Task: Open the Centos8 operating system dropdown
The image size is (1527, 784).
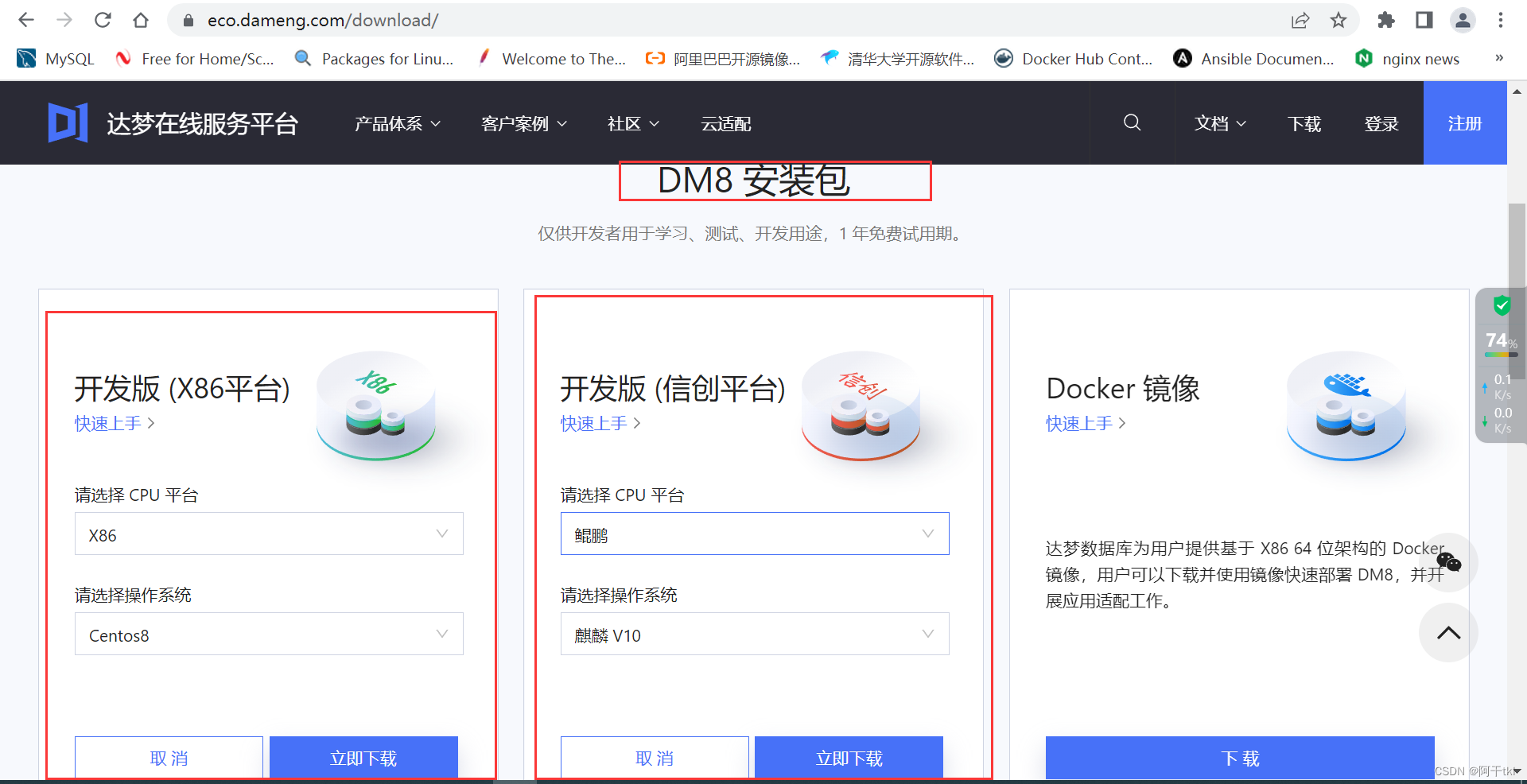Action: (x=269, y=634)
